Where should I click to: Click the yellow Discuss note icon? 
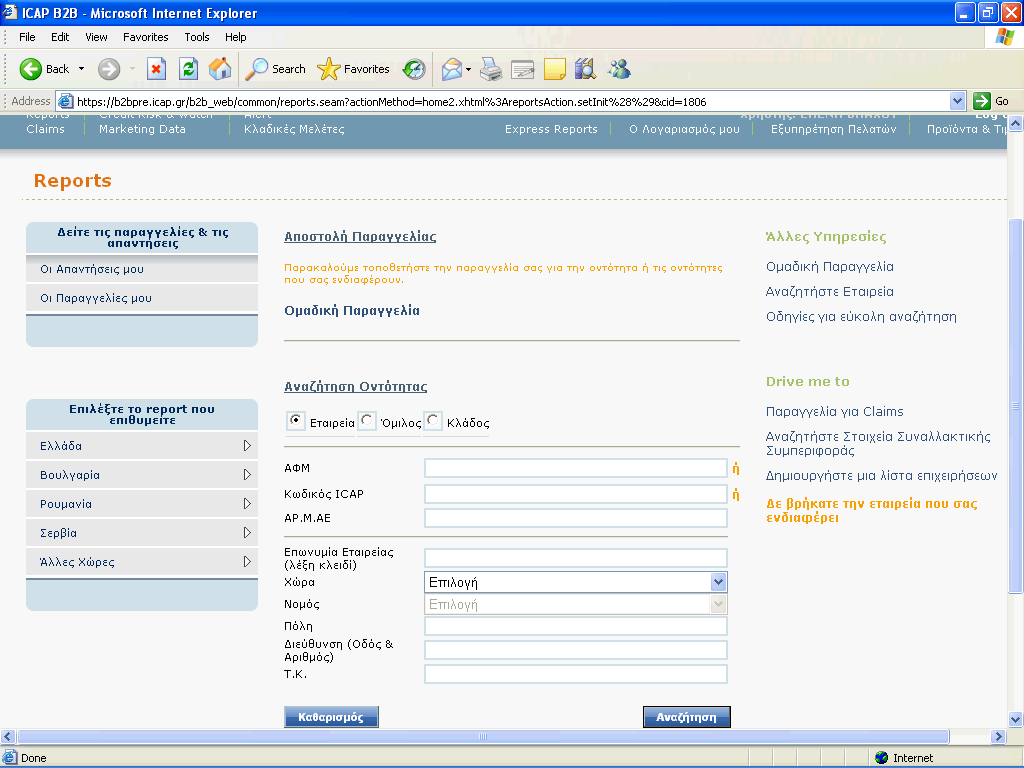point(554,69)
